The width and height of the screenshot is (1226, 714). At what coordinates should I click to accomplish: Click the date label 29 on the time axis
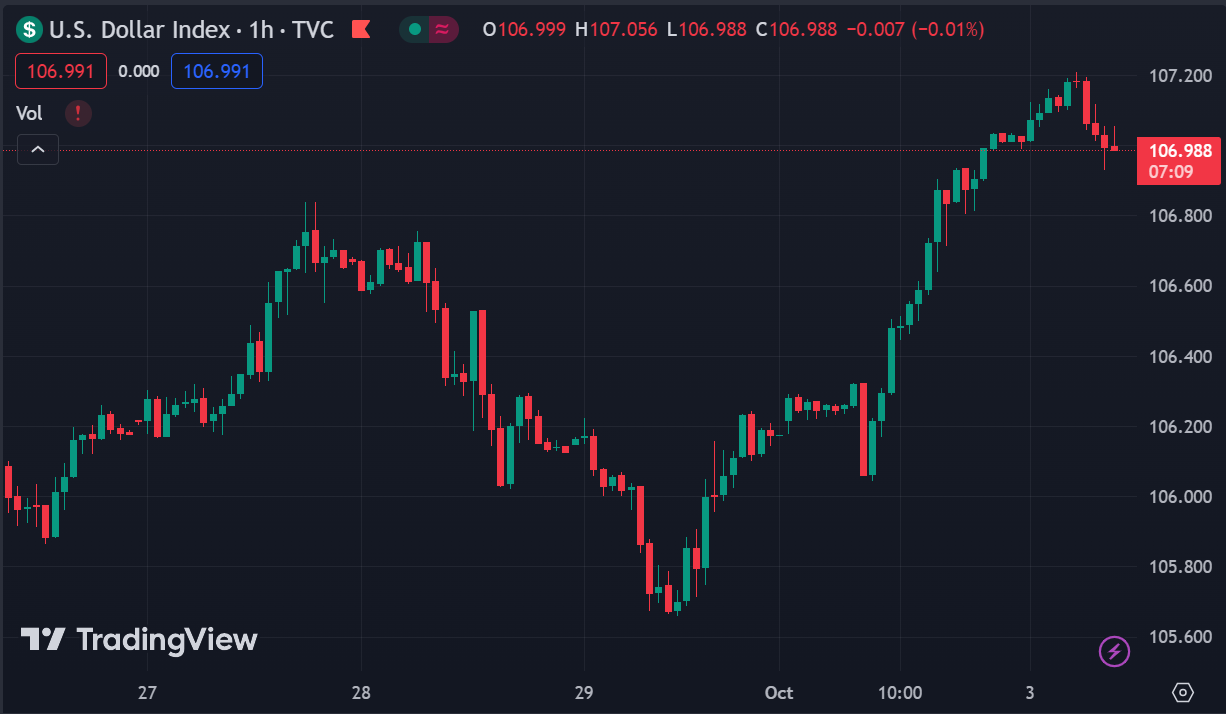[x=585, y=693]
